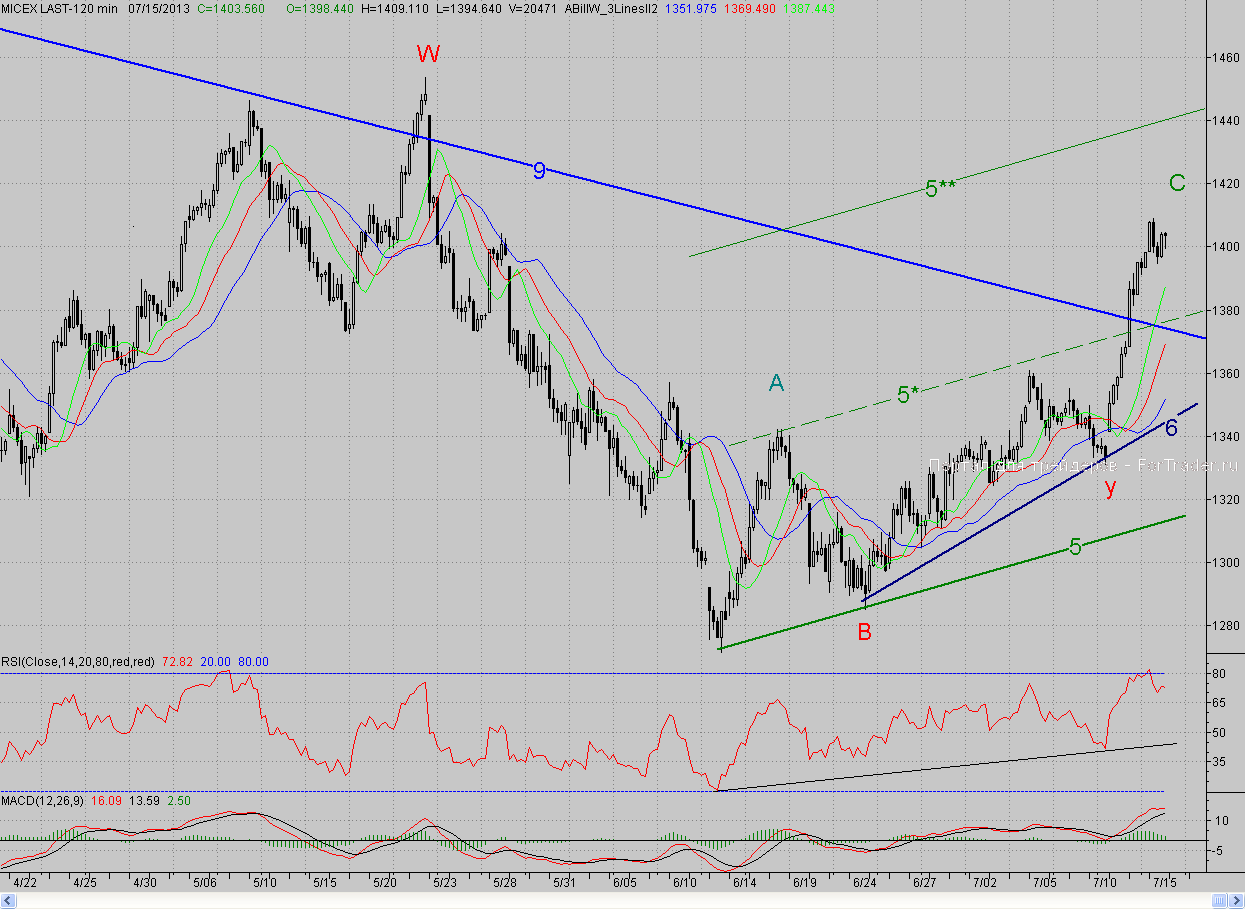Select the red B wave label

pos(864,632)
